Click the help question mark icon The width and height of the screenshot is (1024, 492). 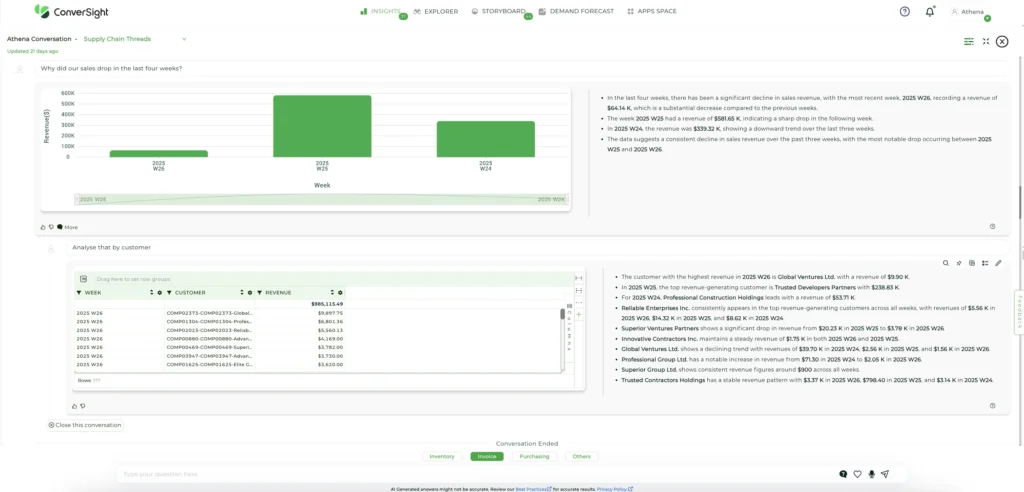904,12
